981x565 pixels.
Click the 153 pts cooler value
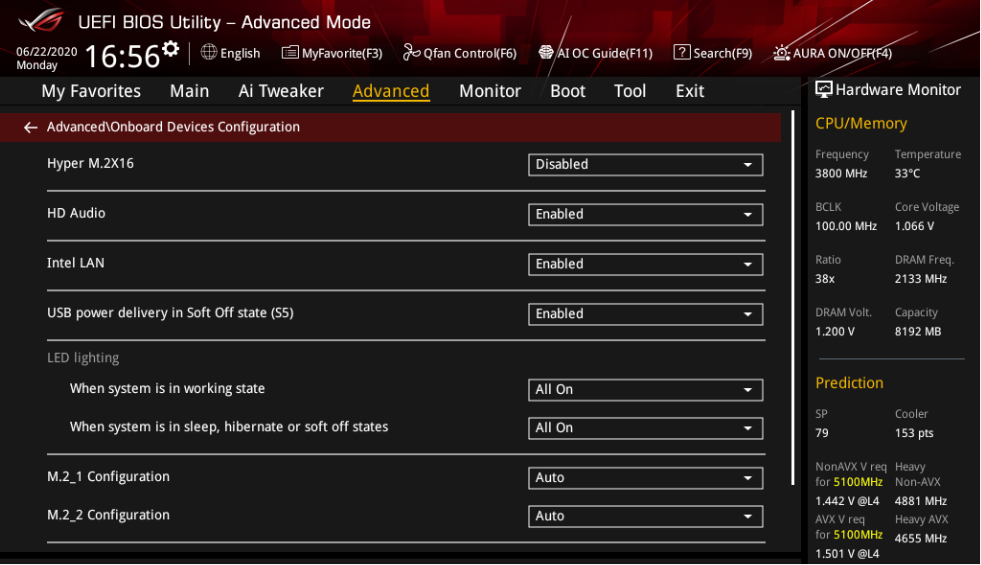914,433
